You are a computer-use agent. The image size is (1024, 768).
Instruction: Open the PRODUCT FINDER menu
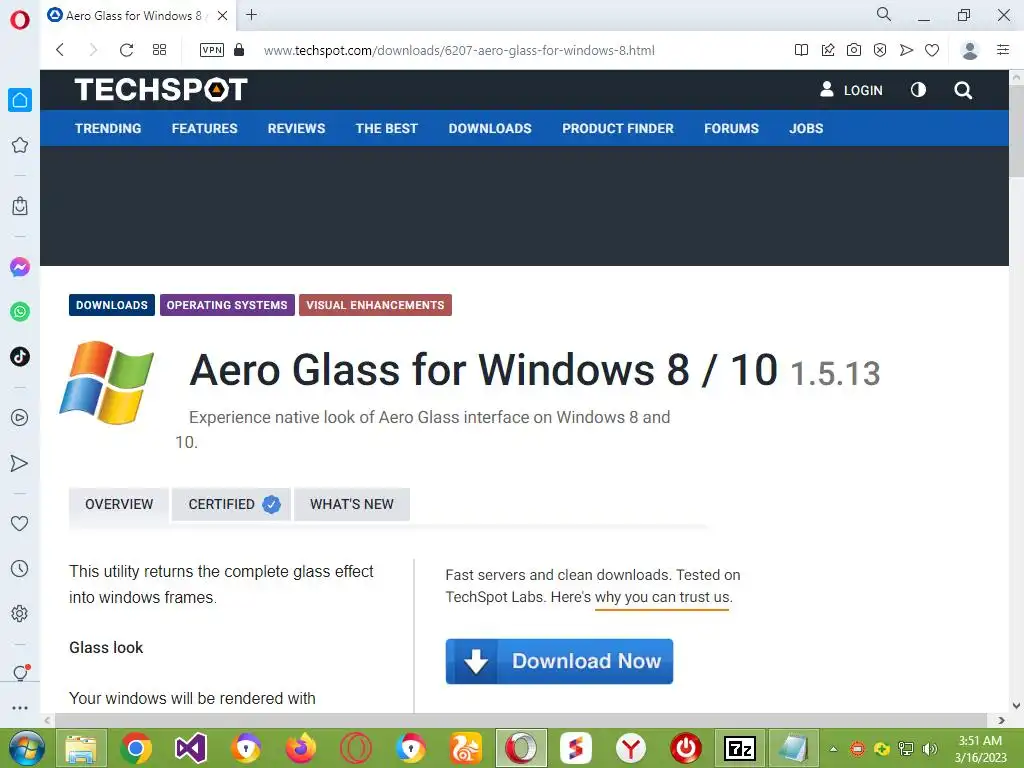(x=618, y=129)
